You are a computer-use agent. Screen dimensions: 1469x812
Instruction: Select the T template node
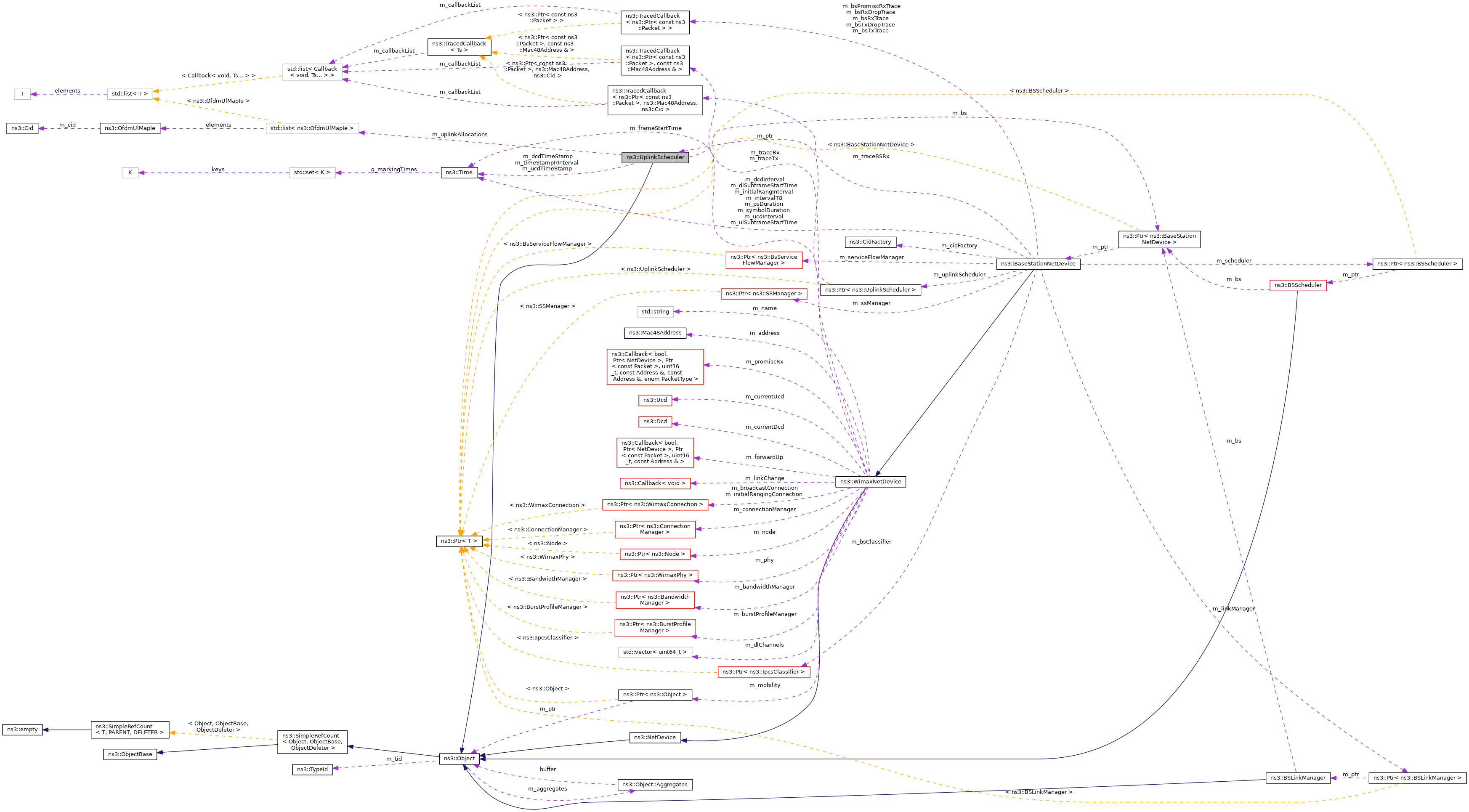pyautogui.click(x=22, y=94)
